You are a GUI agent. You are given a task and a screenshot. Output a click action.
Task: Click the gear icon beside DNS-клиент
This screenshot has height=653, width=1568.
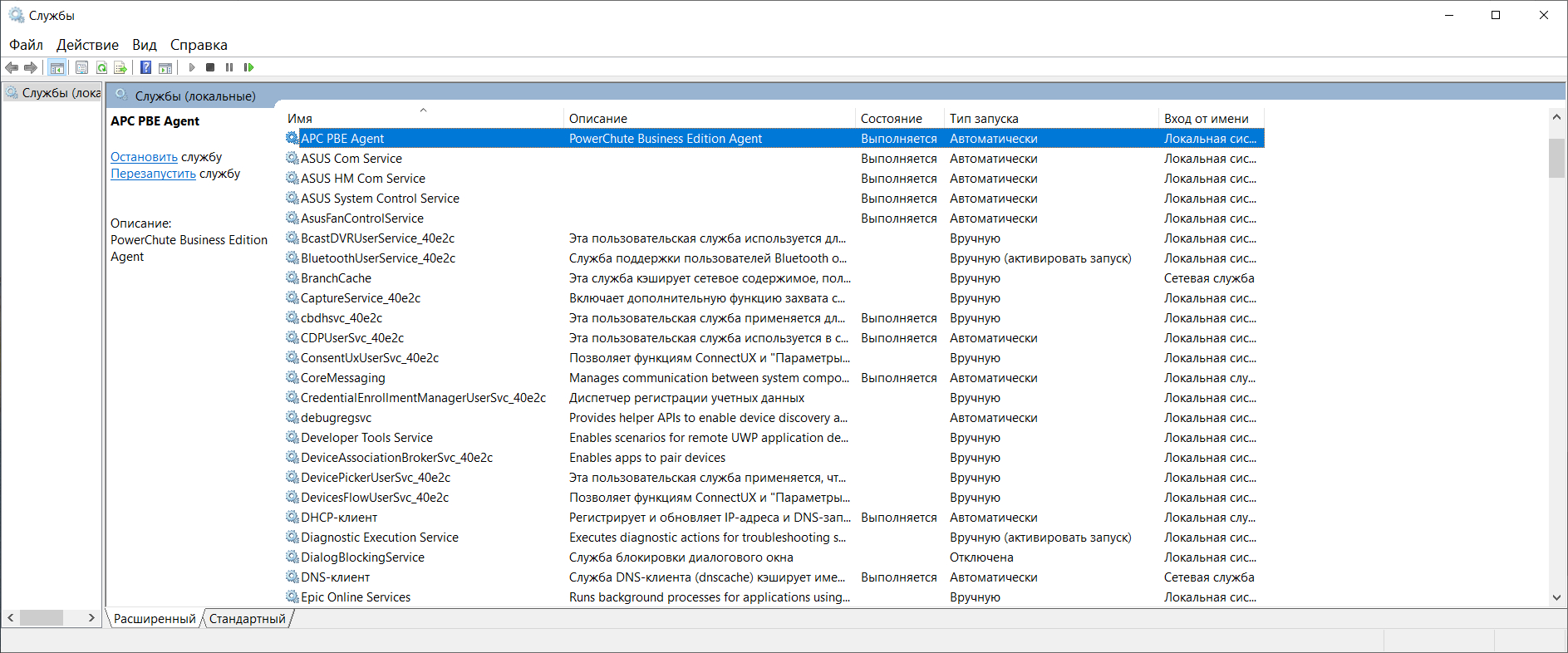coord(292,577)
